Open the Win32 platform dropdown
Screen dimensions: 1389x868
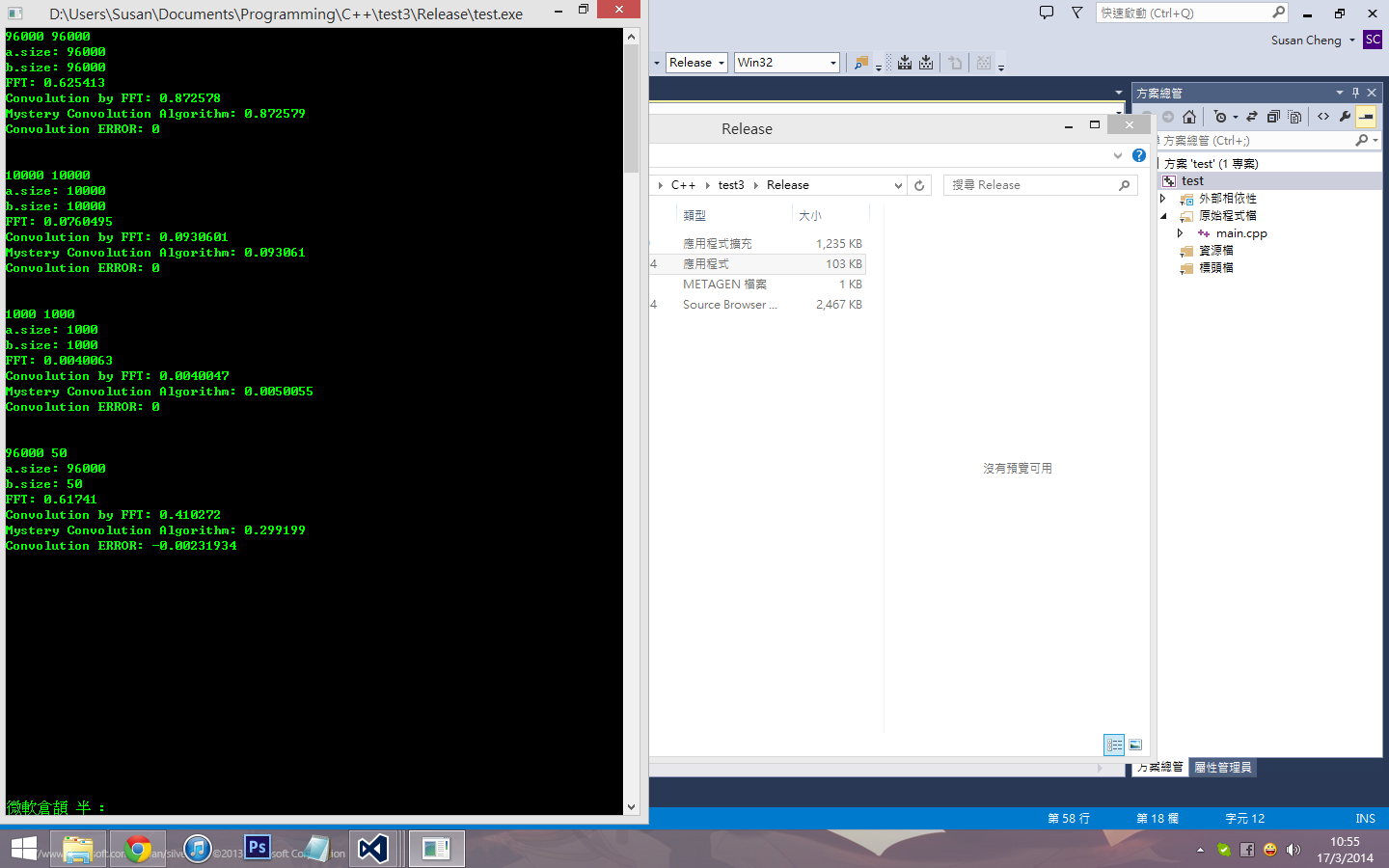point(786,63)
